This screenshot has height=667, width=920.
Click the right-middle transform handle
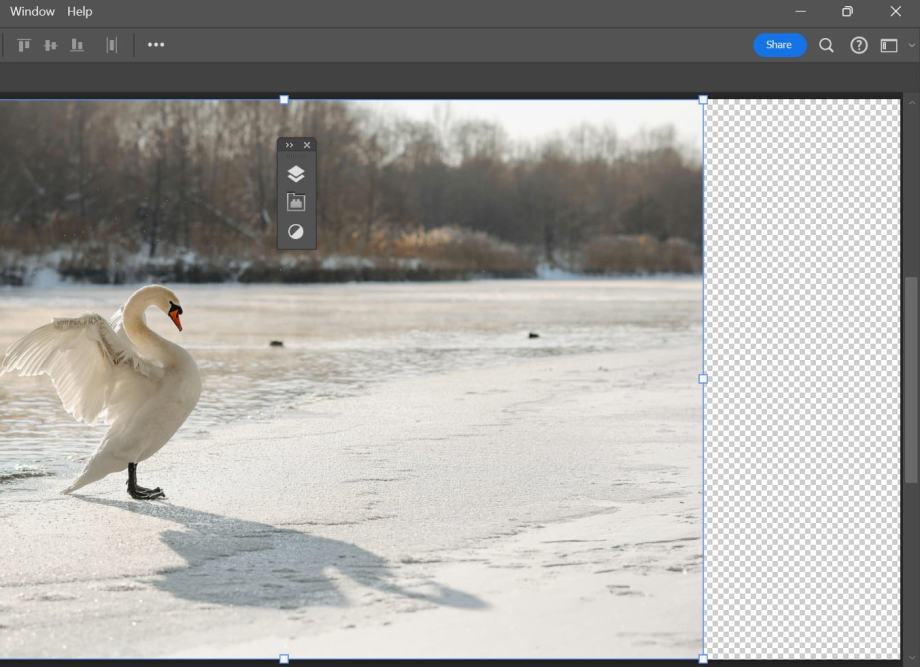[x=703, y=379]
